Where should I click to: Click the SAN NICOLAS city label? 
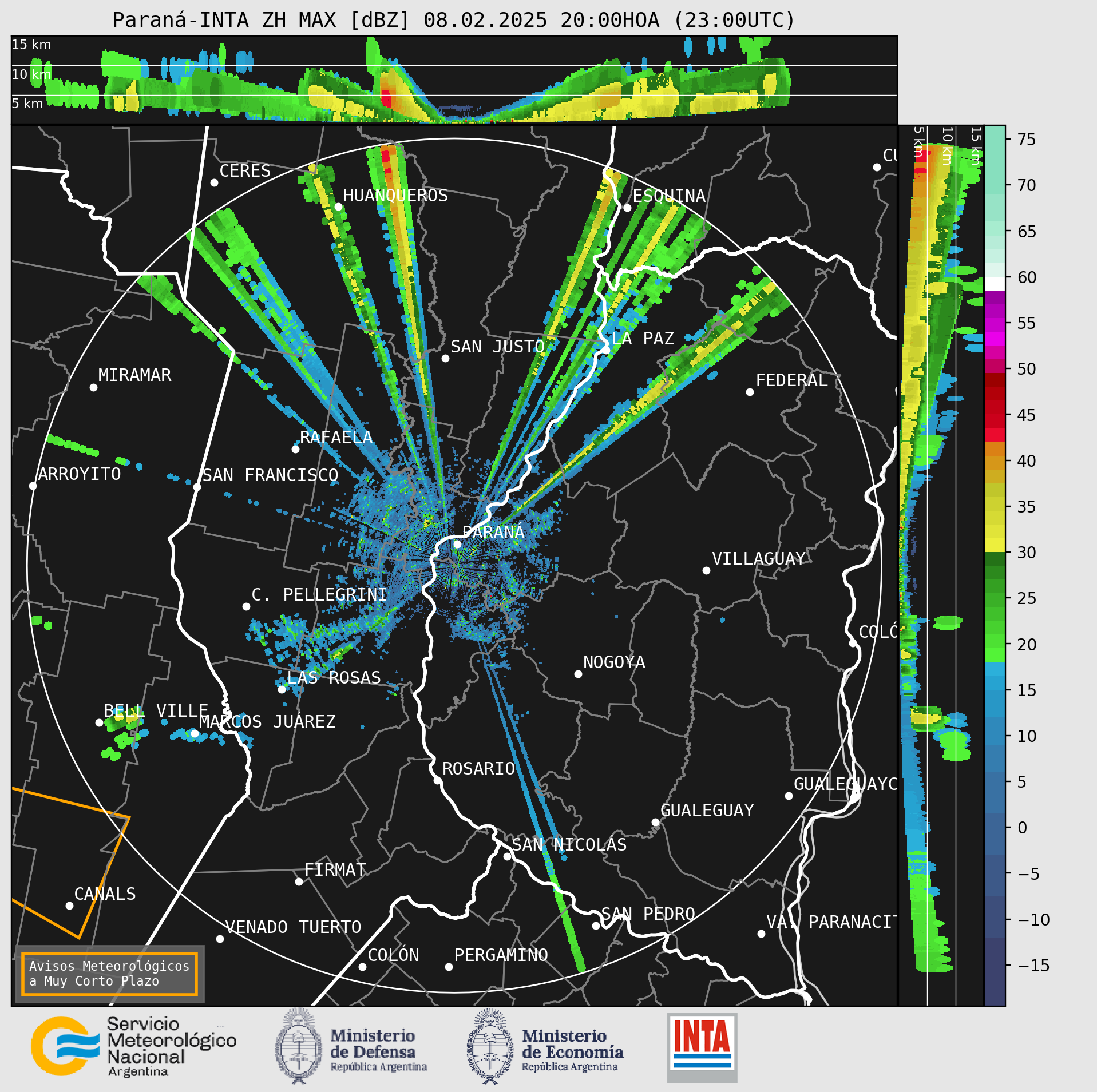pyautogui.click(x=569, y=844)
